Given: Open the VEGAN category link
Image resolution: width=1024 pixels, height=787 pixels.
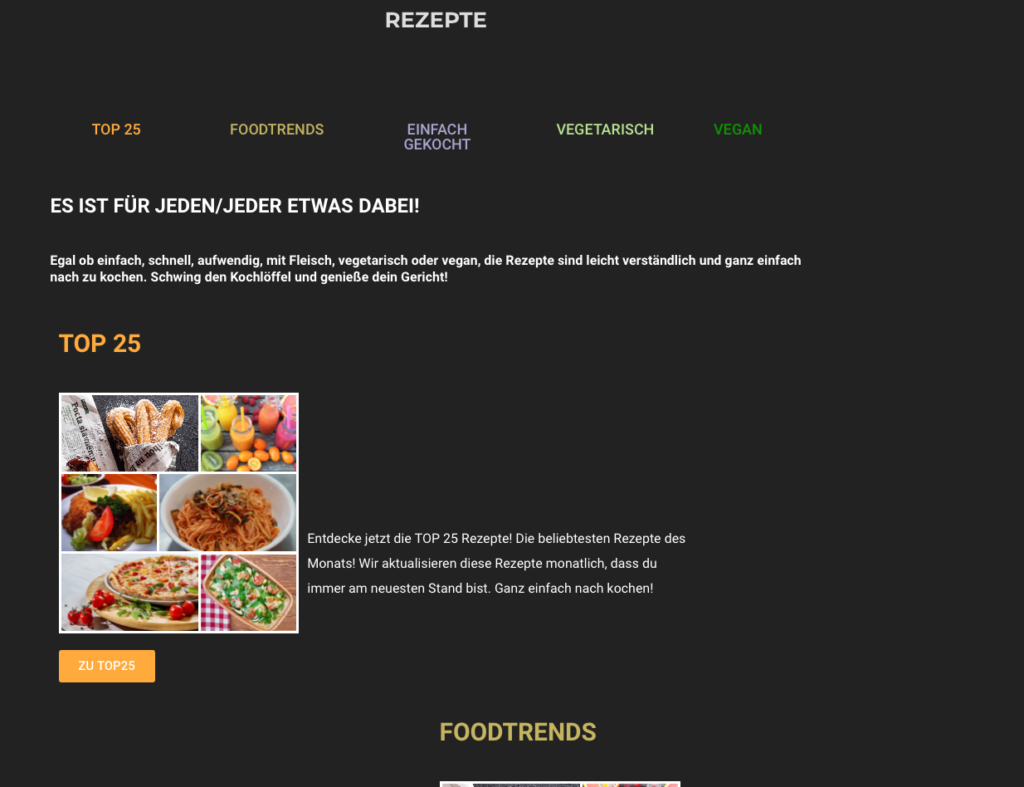Looking at the screenshot, I should pos(737,129).
